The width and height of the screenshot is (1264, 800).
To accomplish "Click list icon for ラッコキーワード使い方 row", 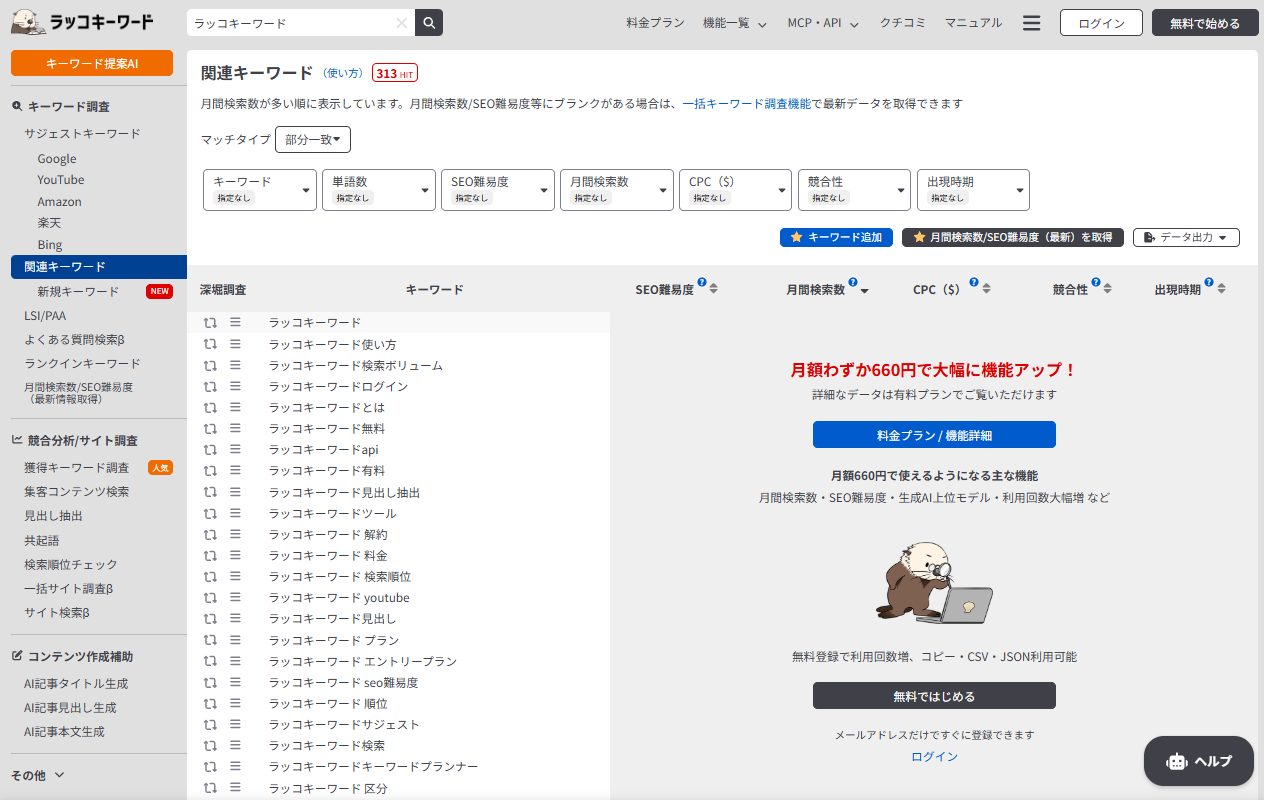I will [236, 344].
